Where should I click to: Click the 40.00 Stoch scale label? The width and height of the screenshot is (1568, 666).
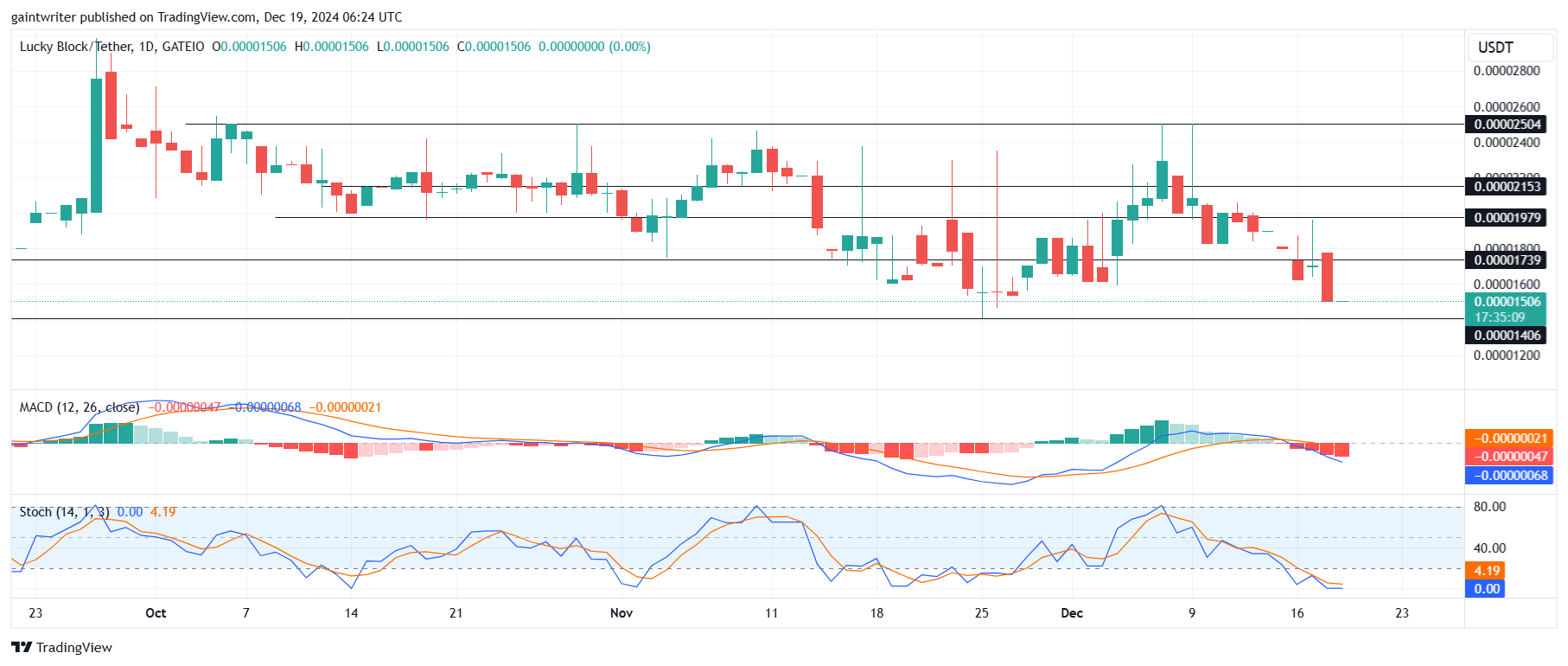click(x=1489, y=548)
